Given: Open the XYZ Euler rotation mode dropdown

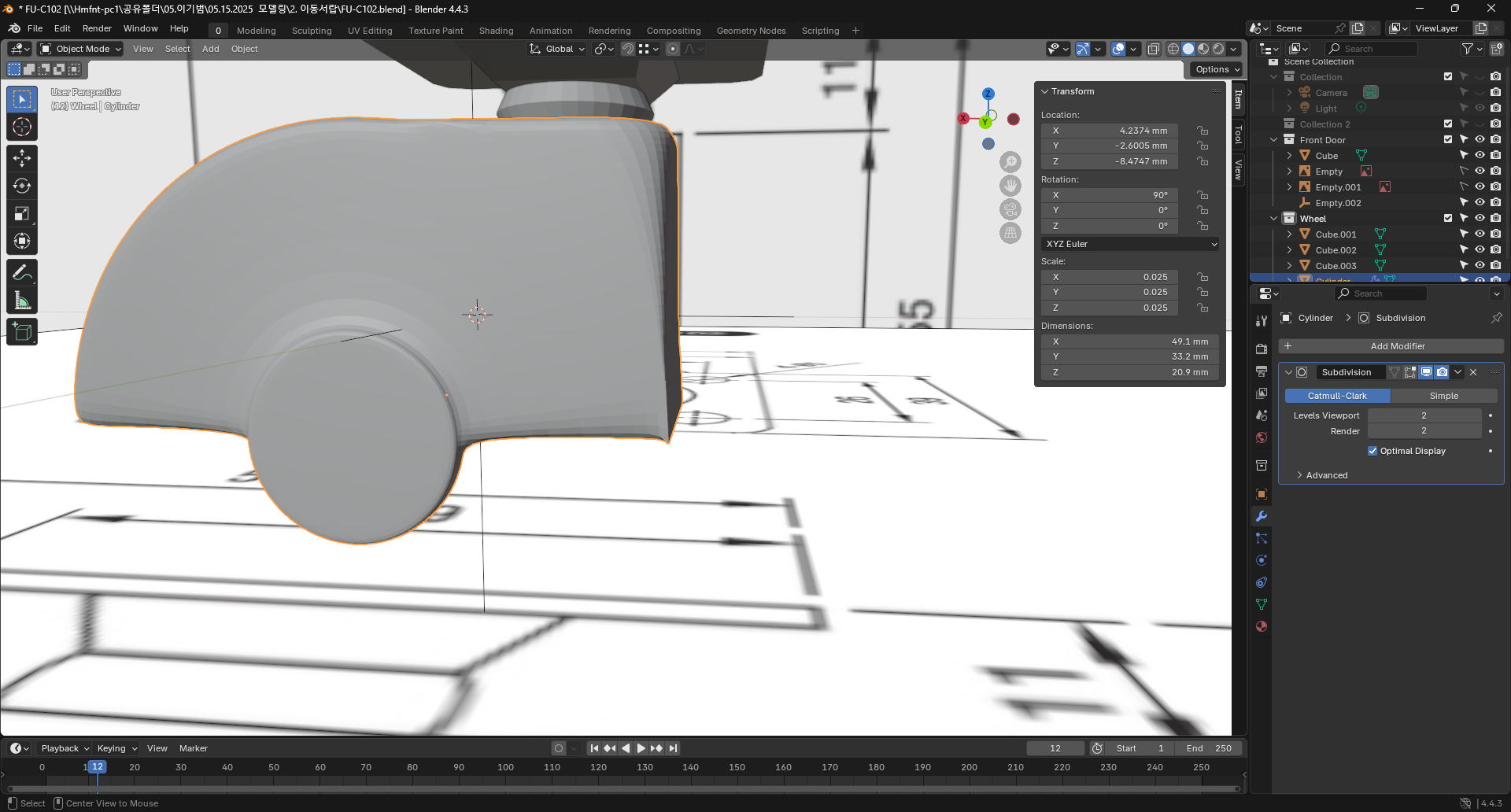Looking at the screenshot, I should click(x=1130, y=244).
